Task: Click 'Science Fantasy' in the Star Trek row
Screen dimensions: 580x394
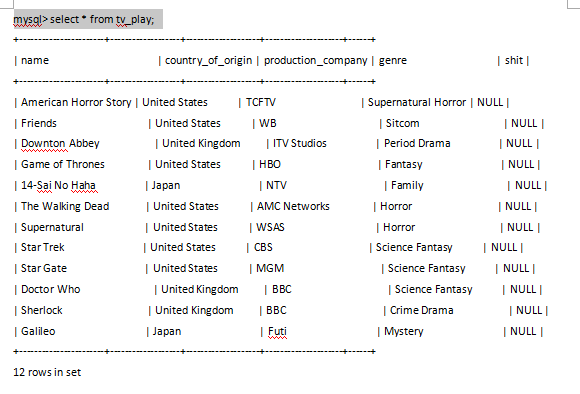Action: [x=414, y=247]
